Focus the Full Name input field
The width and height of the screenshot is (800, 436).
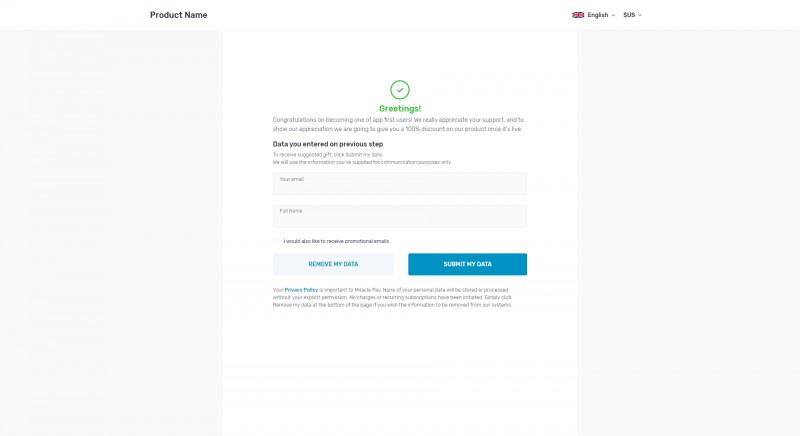pos(400,219)
